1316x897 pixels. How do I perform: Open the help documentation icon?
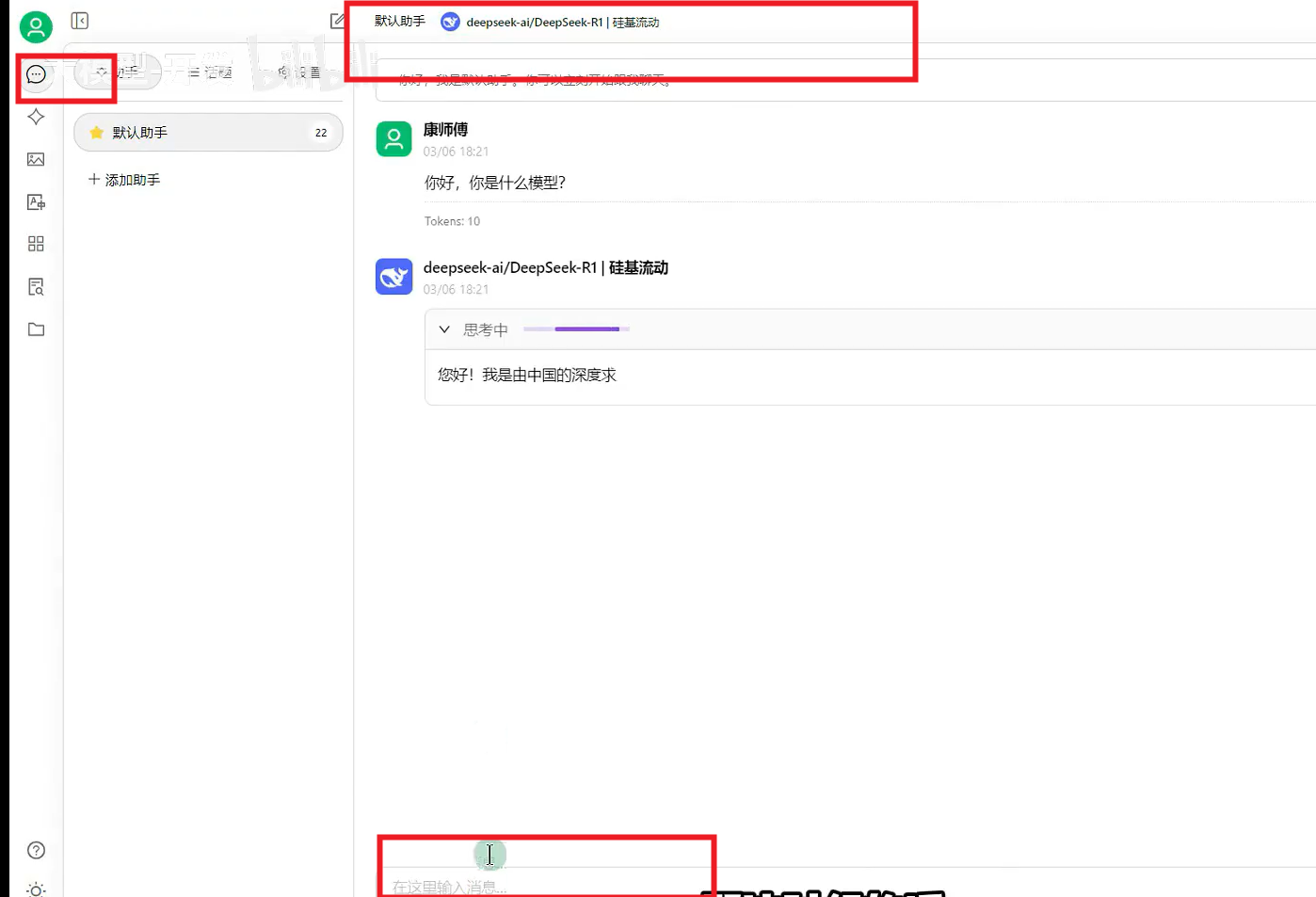pos(36,850)
